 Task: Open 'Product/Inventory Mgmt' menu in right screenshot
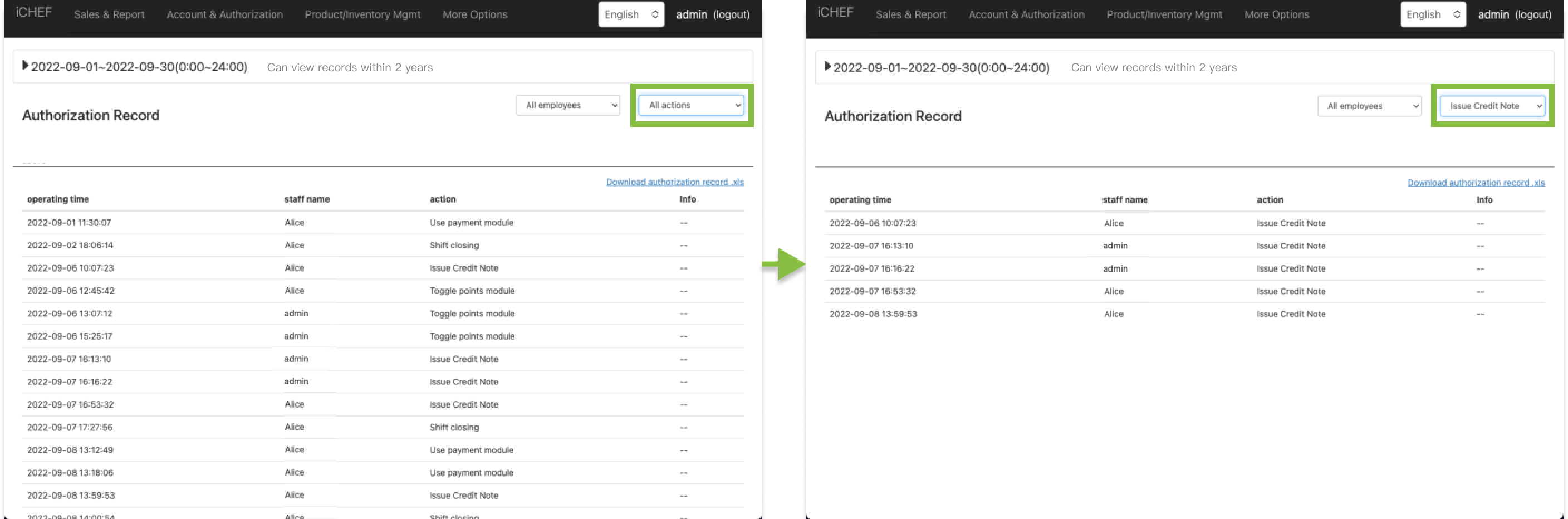(1164, 14)
